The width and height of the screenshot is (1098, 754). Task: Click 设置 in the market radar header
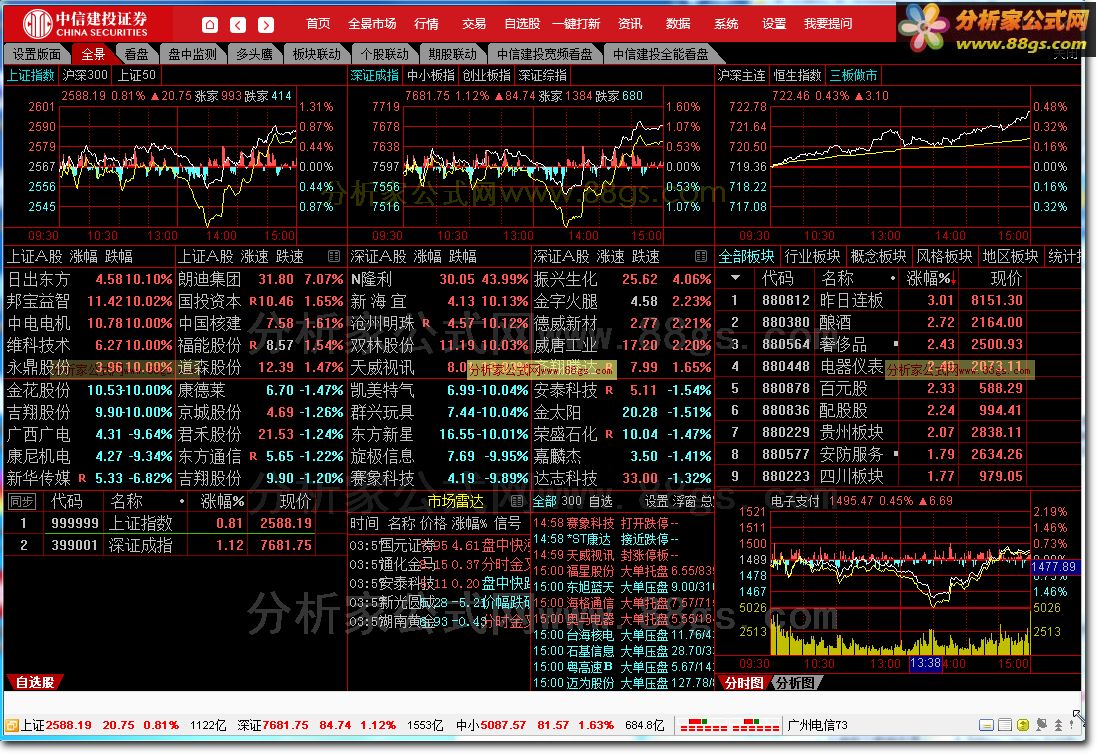click(656, 501)
